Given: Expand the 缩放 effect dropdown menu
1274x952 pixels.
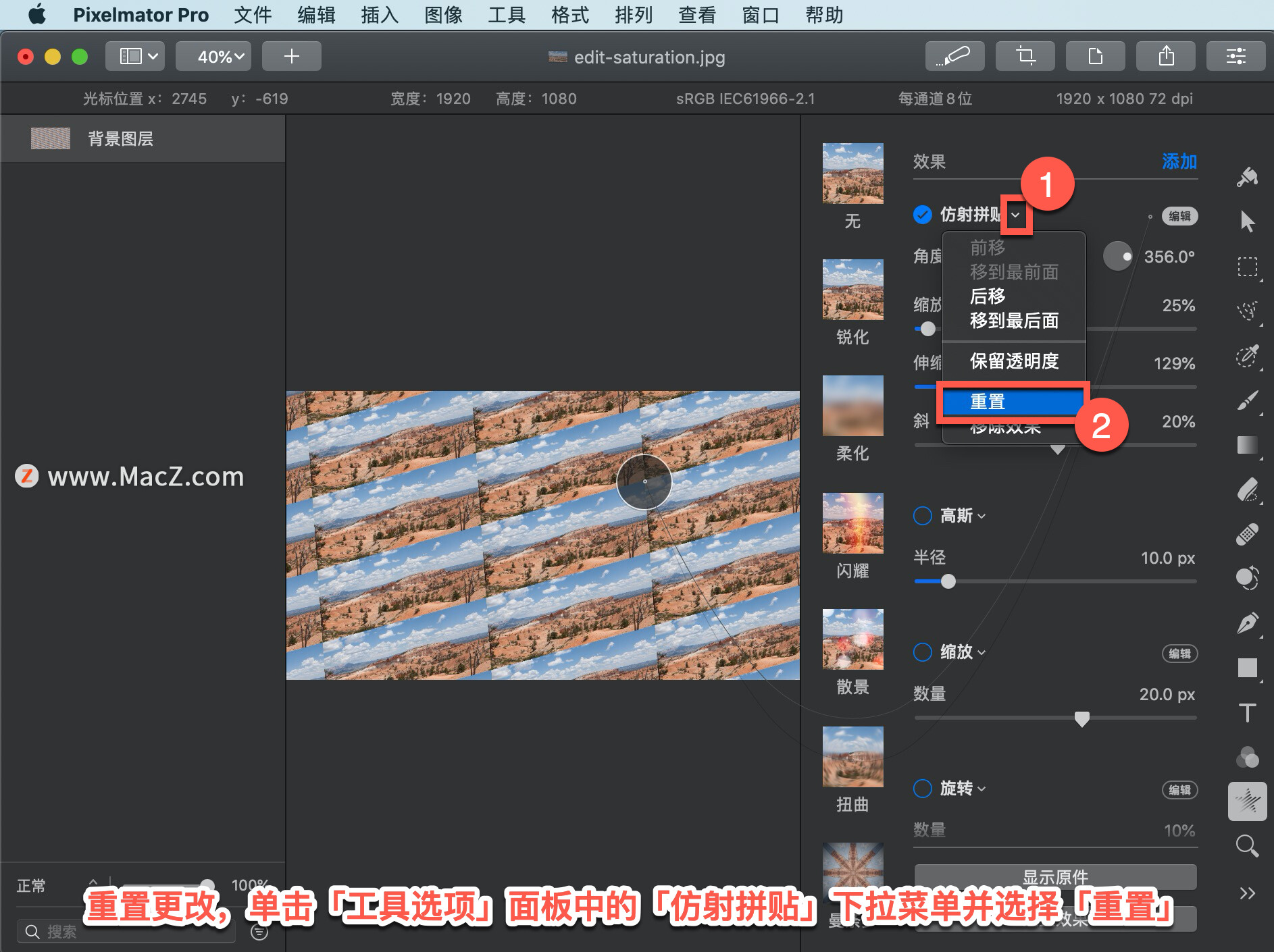Looking at the screenshot, I should (x=982, y=653).
